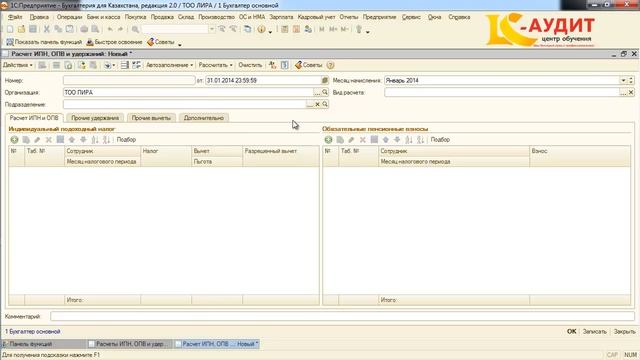Copy row icon in income tax table
Image resolution: width=640 pixels, height=360 pixels.
pyautogui.click(x=26, y=140)
